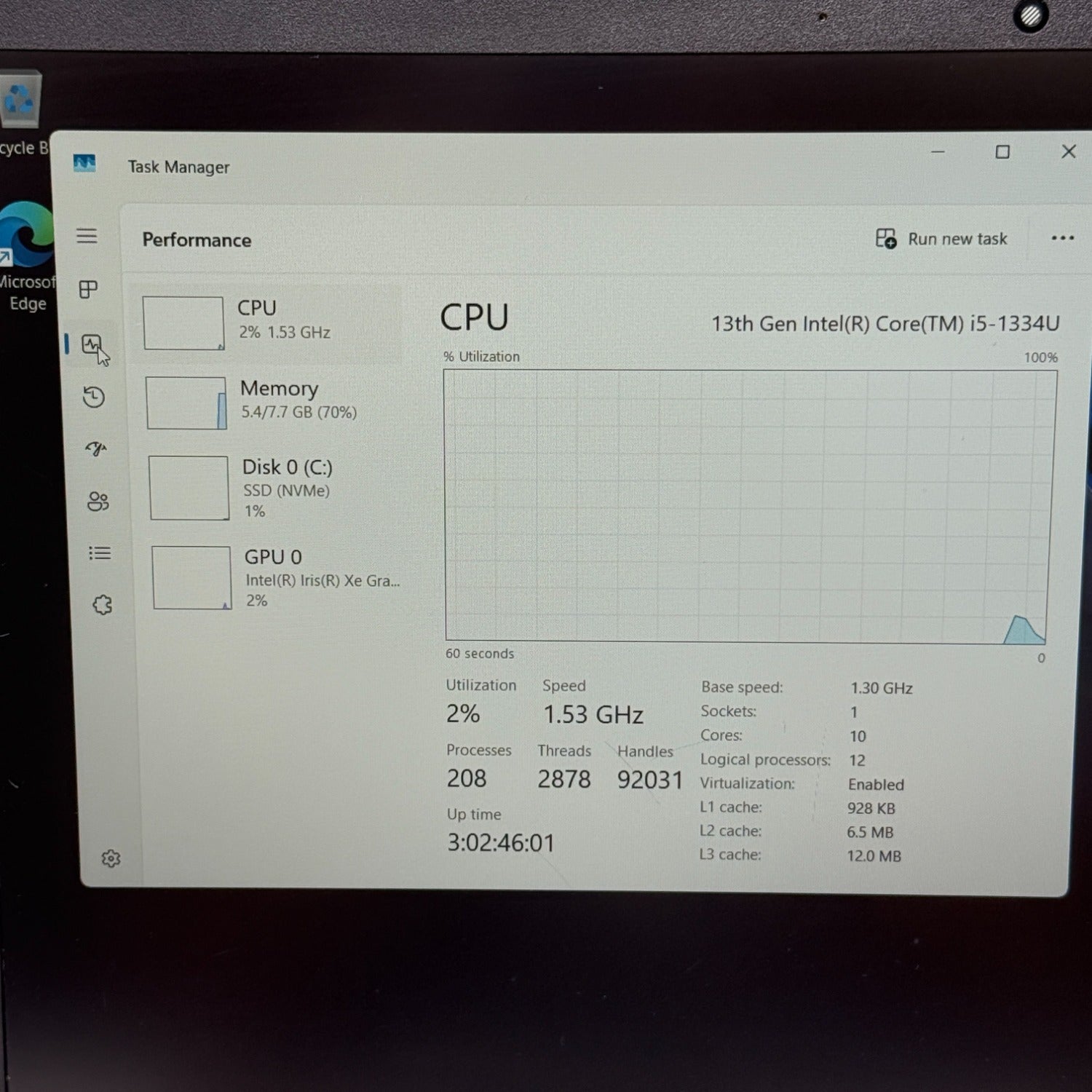Click the Utilization value 2%
1092x1092 pixels.
(463, 713)
